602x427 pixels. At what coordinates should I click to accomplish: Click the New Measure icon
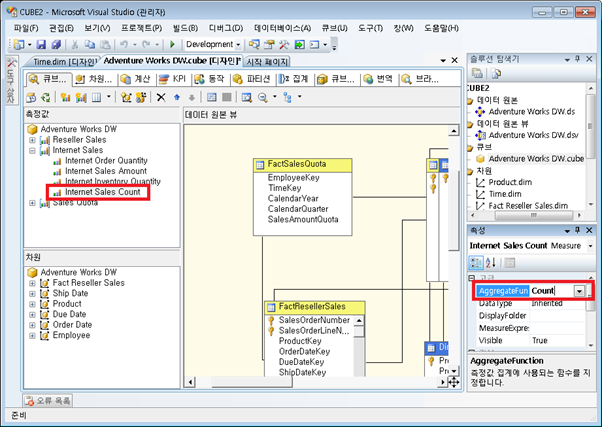click(x=65, y=98)
